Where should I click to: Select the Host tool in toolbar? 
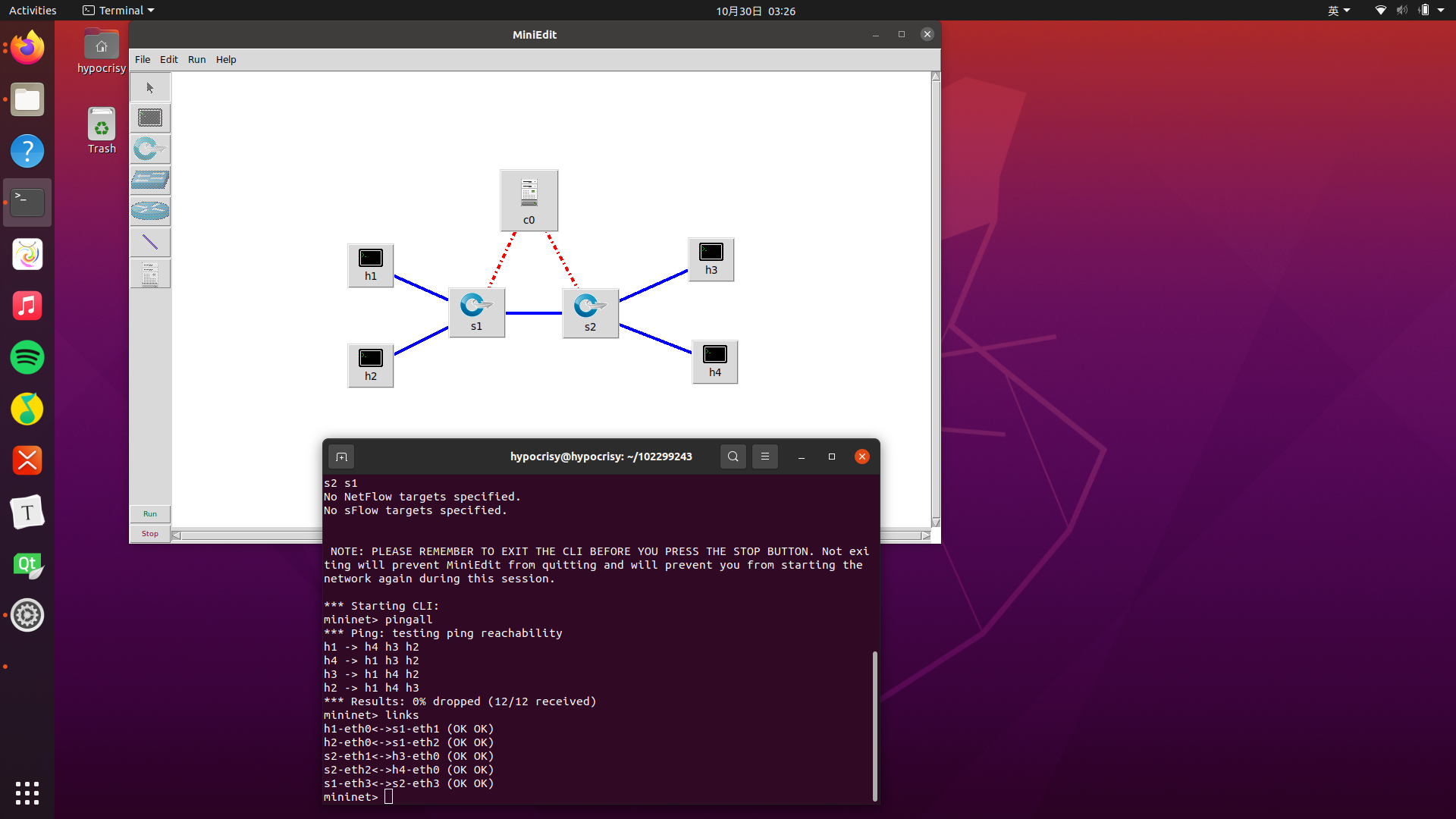click(150, 118)
